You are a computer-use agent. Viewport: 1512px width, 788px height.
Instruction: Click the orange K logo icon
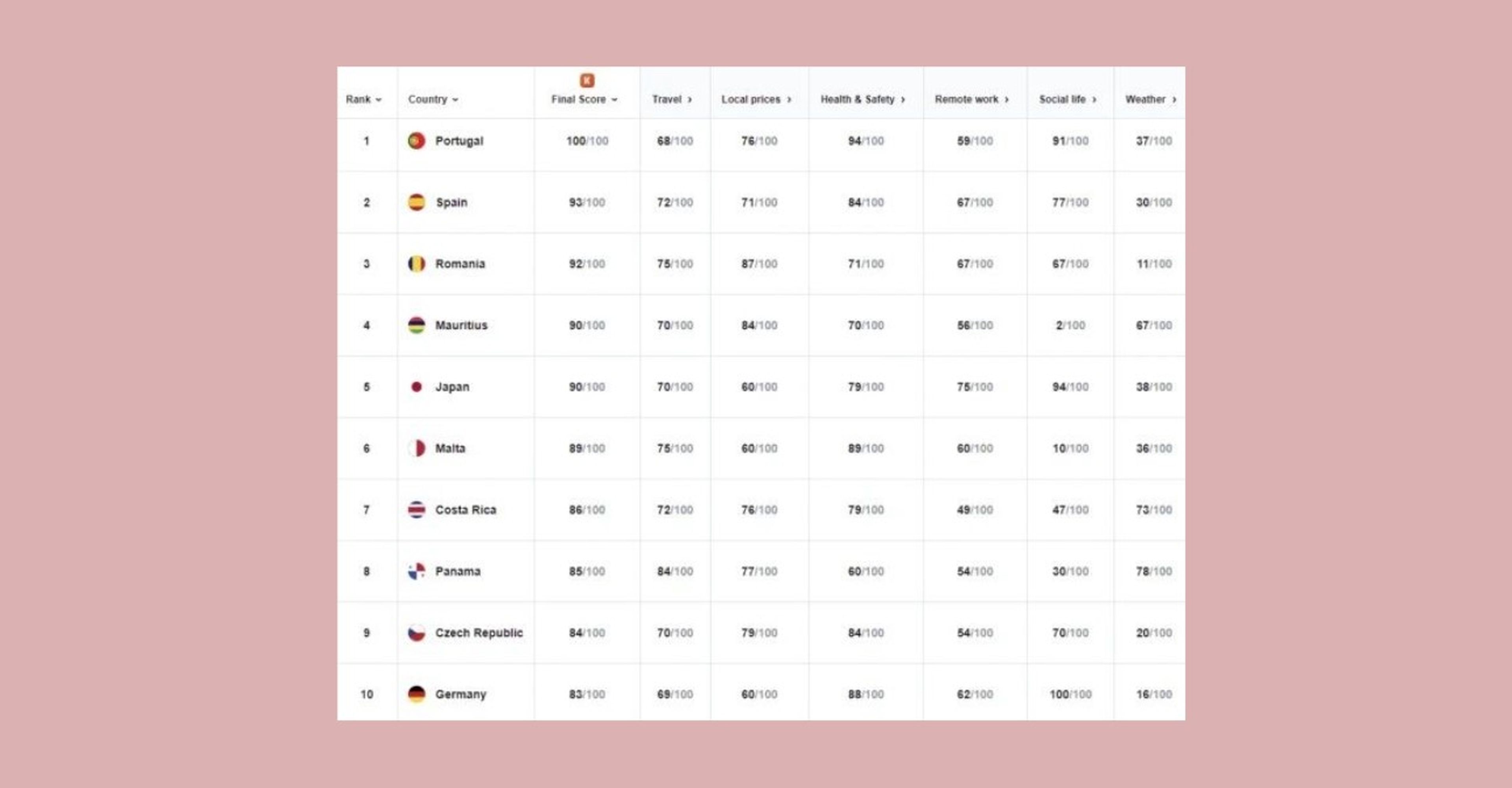pos(587,80)
